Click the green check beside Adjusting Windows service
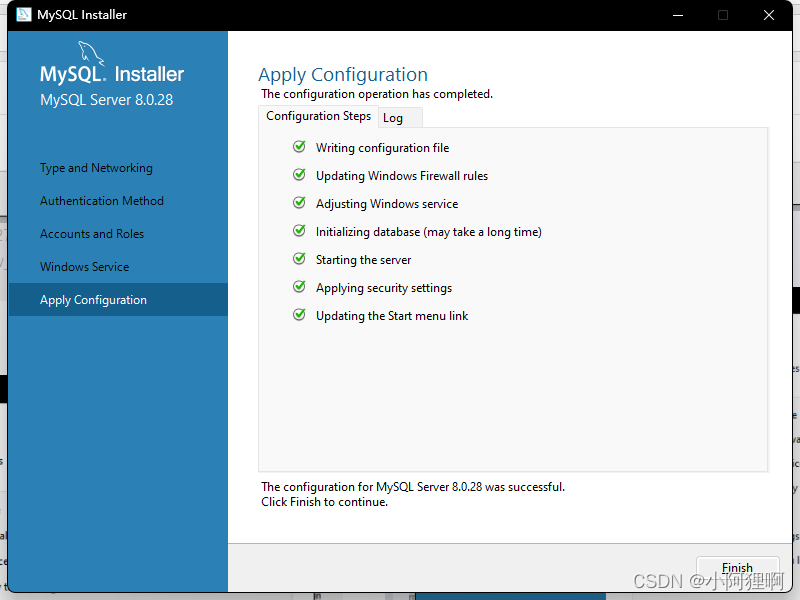 click(x=299, y=203)
